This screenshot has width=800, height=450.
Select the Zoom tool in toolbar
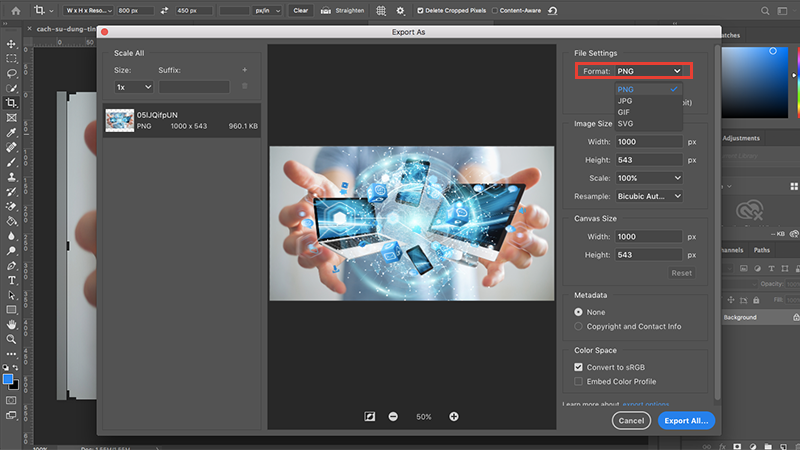11,339
